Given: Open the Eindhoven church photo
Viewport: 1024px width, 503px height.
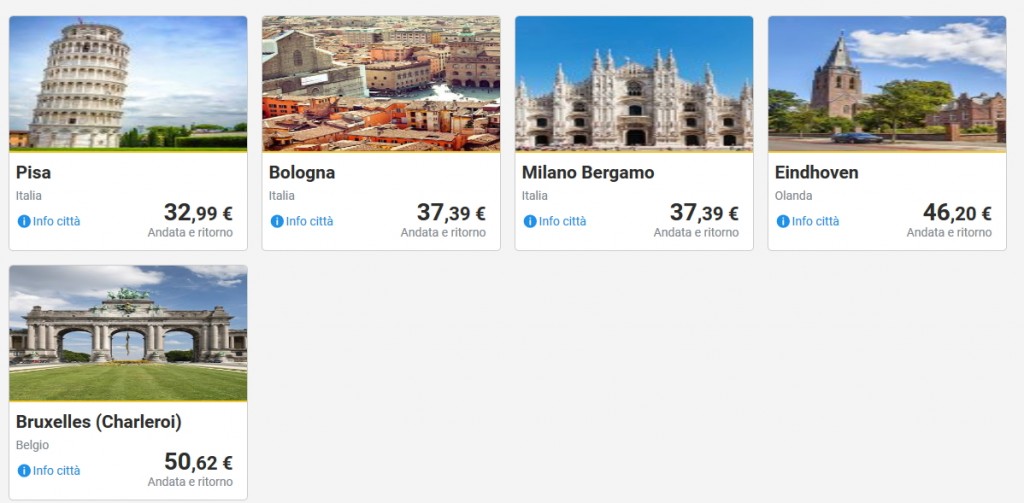Looking at the screenshot, I should pos(887,83).
